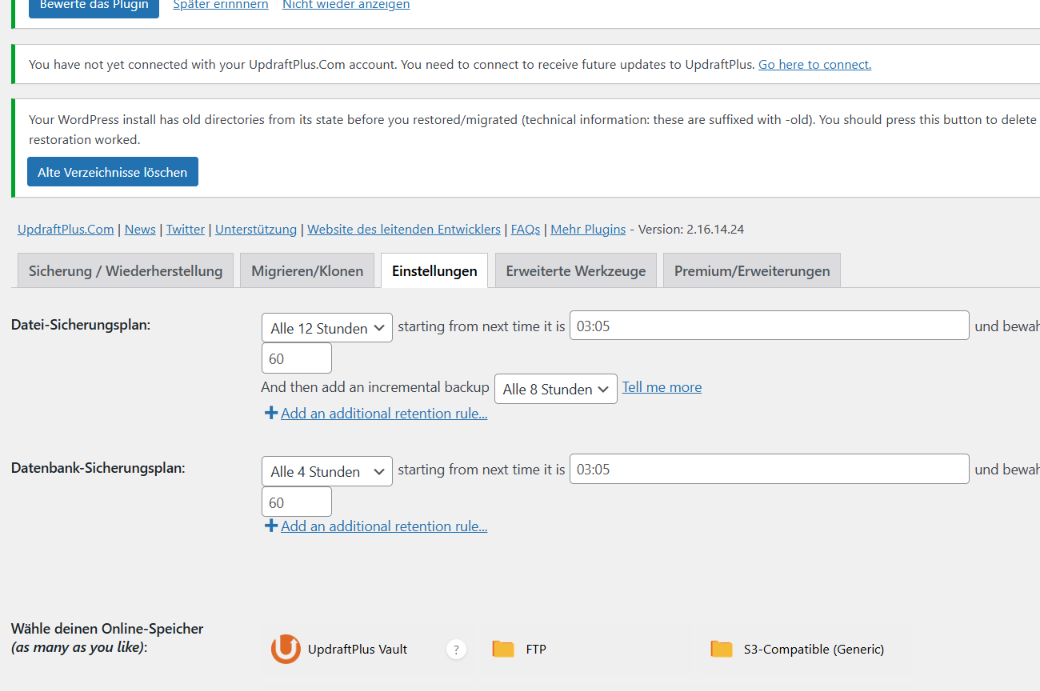The height and width of the screenshot is (691, 1040).
Task: Switch to Sicherung / Wiederherstellung tab
Action: 125,271
